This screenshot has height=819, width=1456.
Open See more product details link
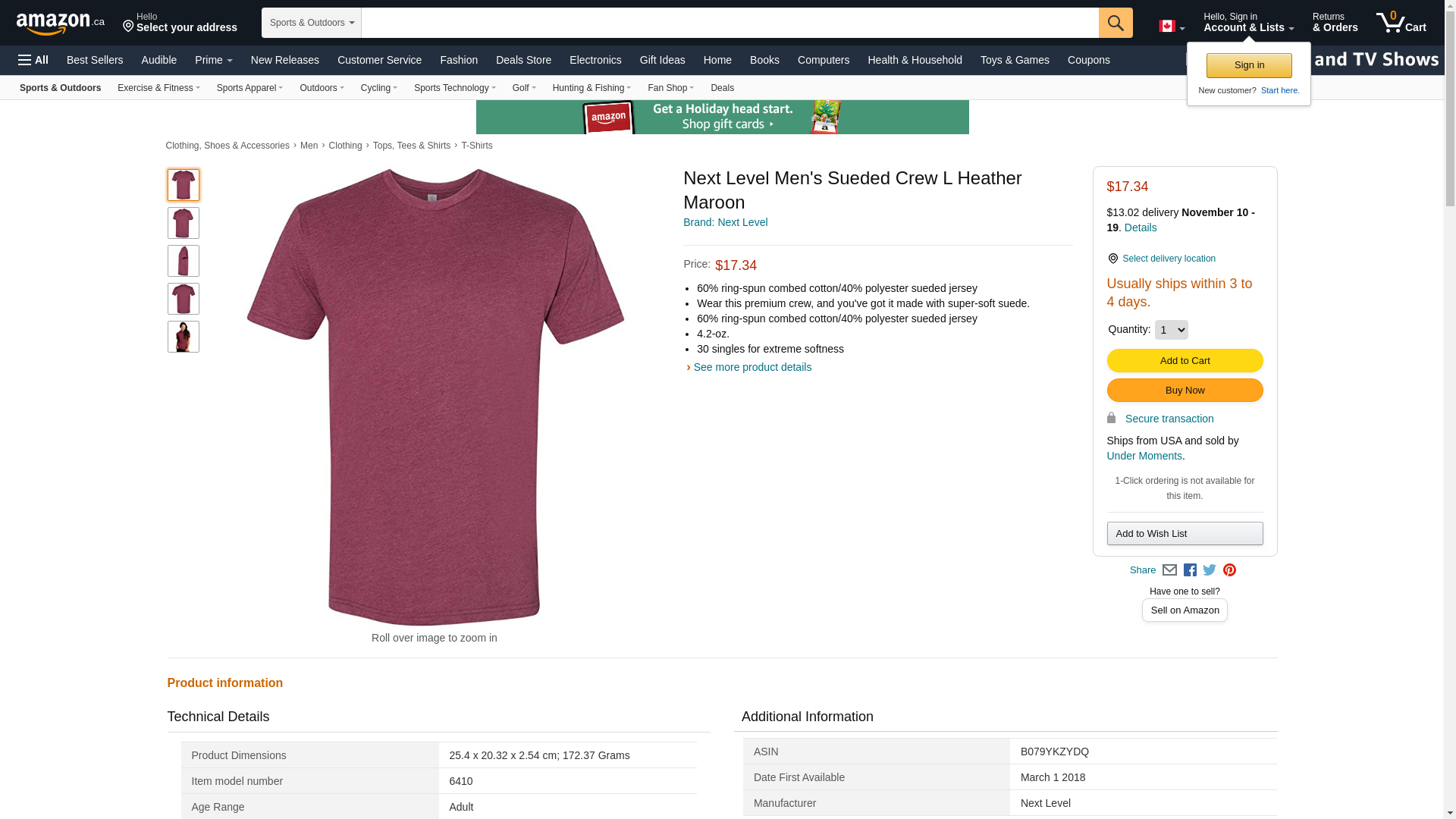(x=752, y=367)
